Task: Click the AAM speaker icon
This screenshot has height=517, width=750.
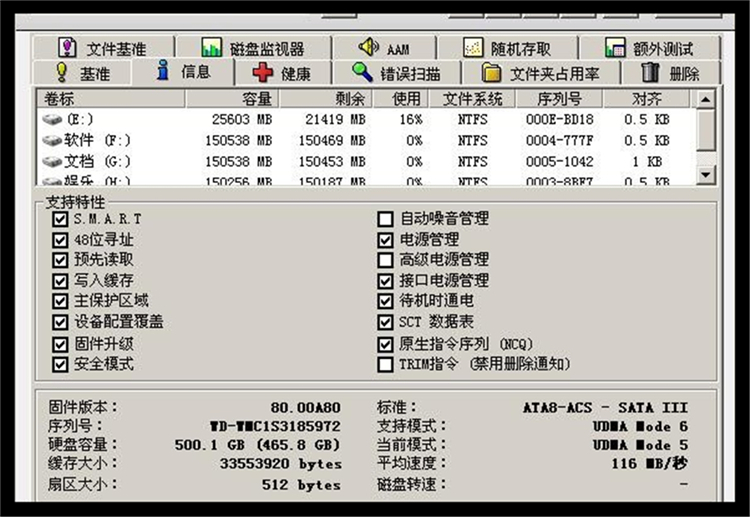Action: (369, 48)
